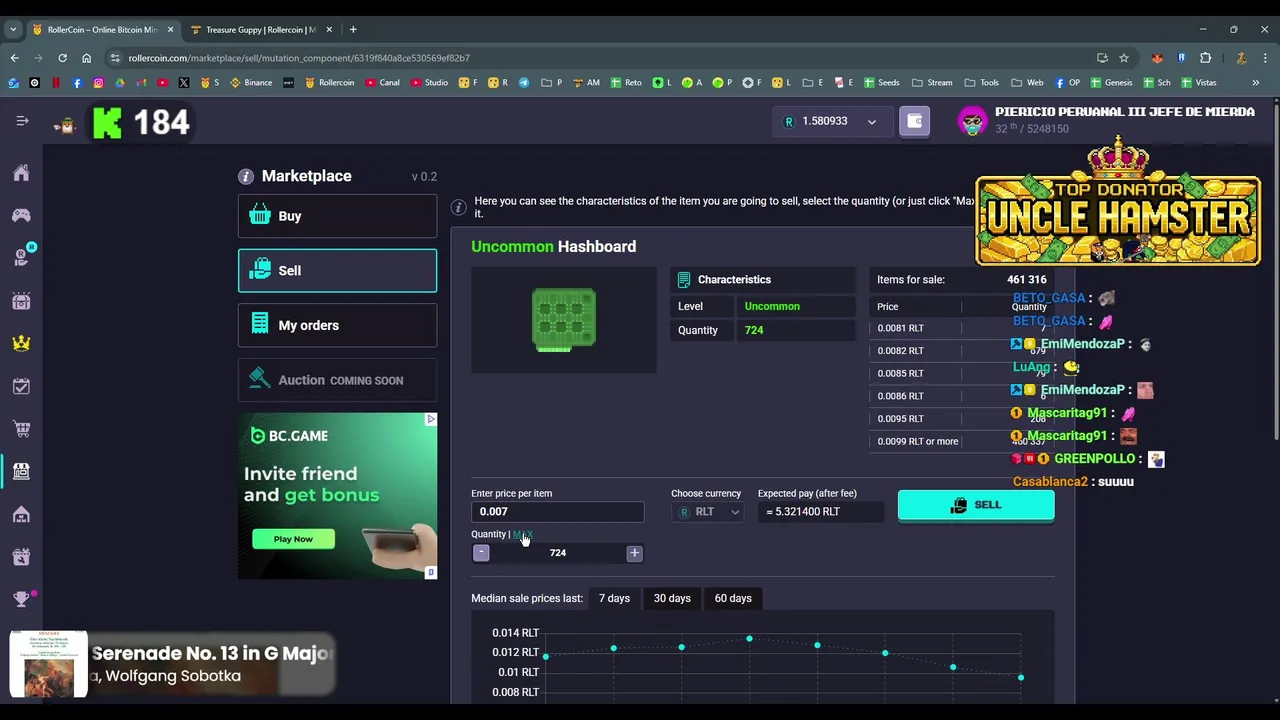1280x720 pixels.
Task: Open the Tools bookmark folder
Action: click(x=982, y=83)
